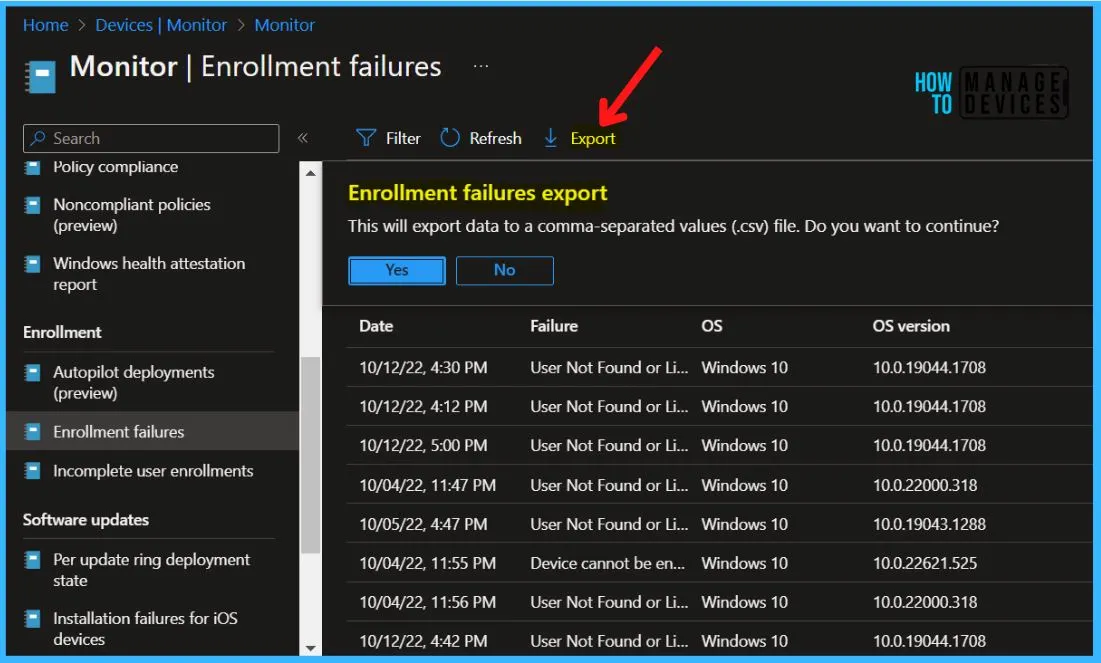1101x663 pixels.
Task: Select the row dated 10/04/22, 11:56 PM
Action: pyautogui.click(x=719, y=602)
